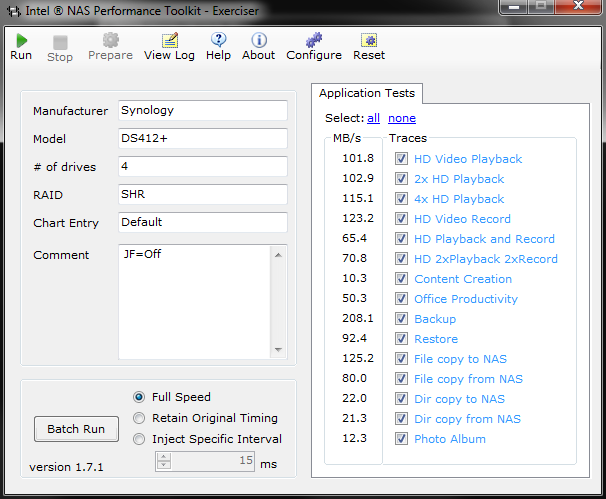Disable the Office Productivity test
The width and height of the screenshot is (606, 499).
tap(401, 299)
